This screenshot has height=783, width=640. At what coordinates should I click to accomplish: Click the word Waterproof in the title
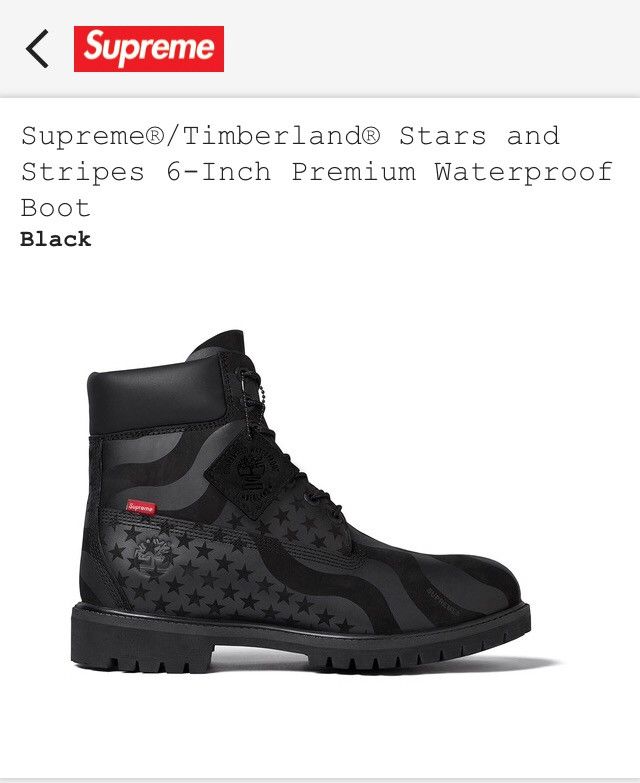pos(523,172)
